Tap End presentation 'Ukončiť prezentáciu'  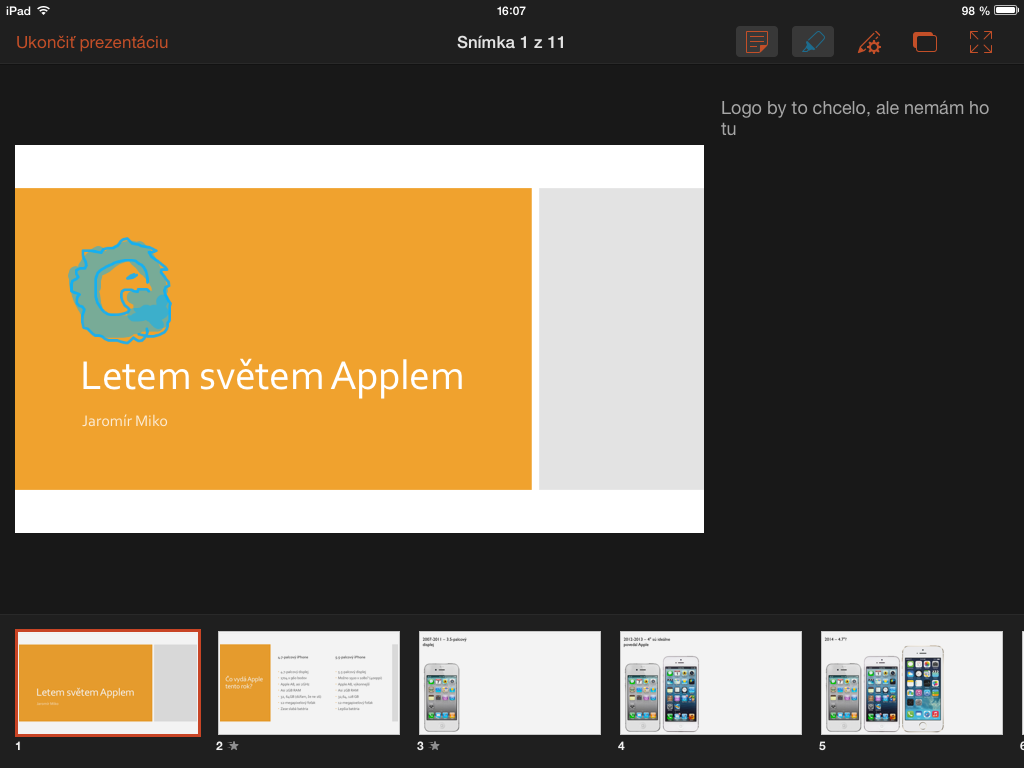tap(92, 42)
